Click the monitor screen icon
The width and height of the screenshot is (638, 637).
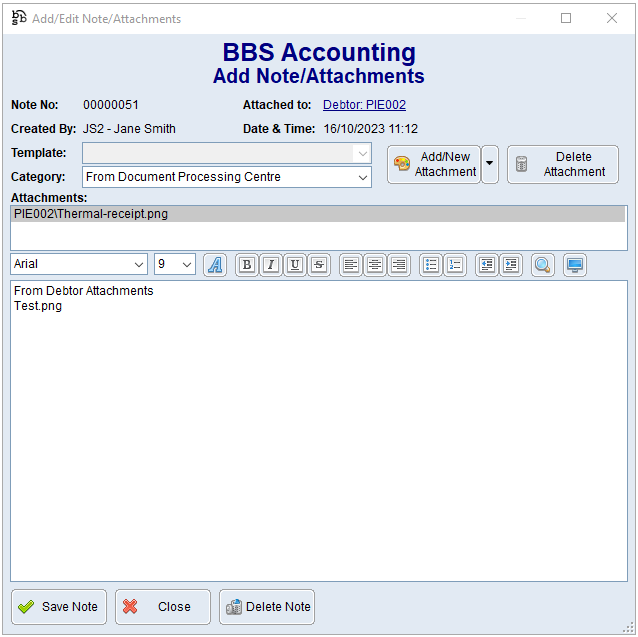pos(575,265)
